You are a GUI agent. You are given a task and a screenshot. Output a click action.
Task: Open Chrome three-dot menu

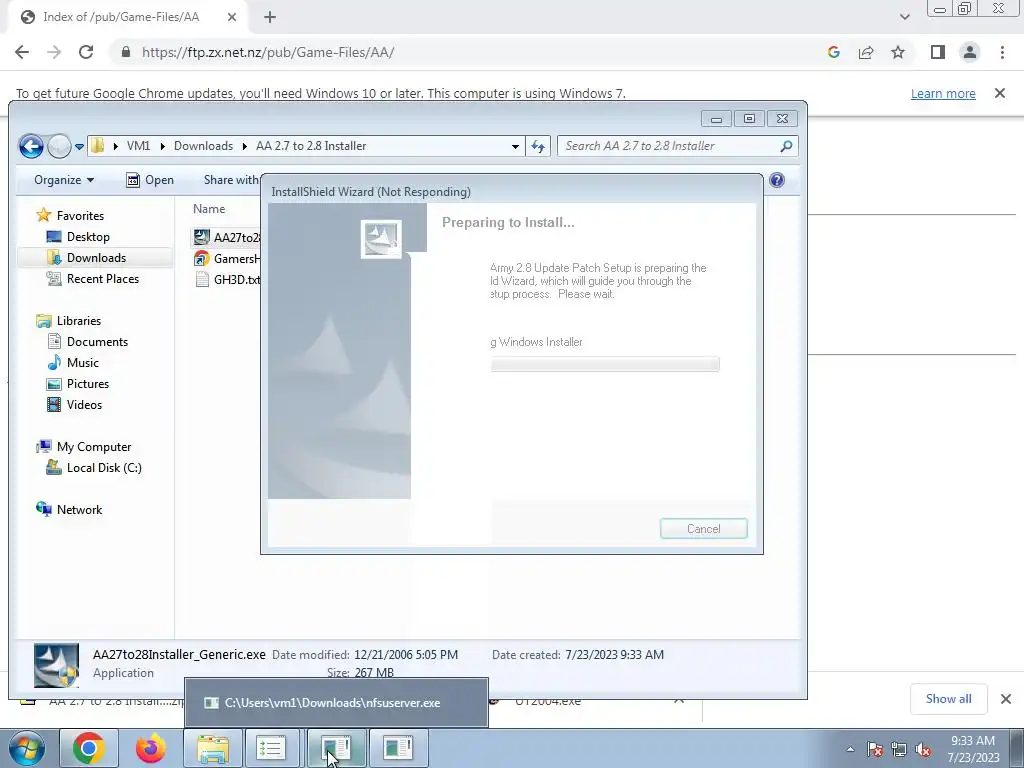point(1002,52)
